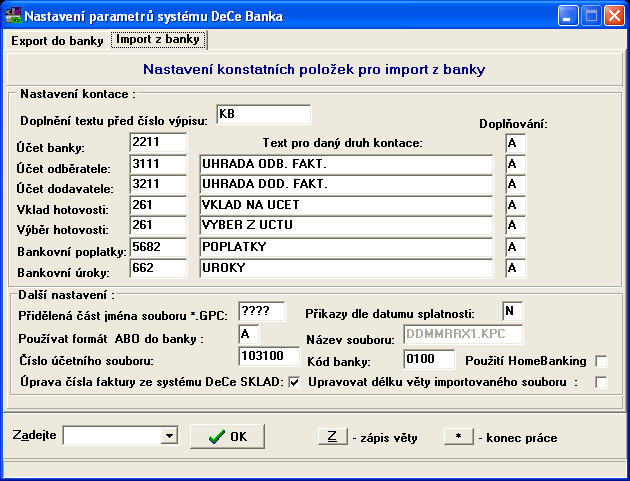Viewport: 630px width, 481px height.
Task: Click the Účet odběratele account field 3111
Action: tap(158, 164)
